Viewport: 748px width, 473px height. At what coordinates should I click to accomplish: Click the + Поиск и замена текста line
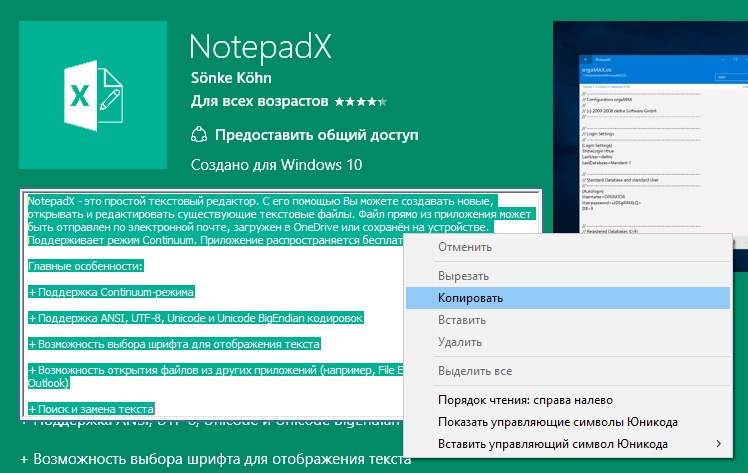[91, 409]
